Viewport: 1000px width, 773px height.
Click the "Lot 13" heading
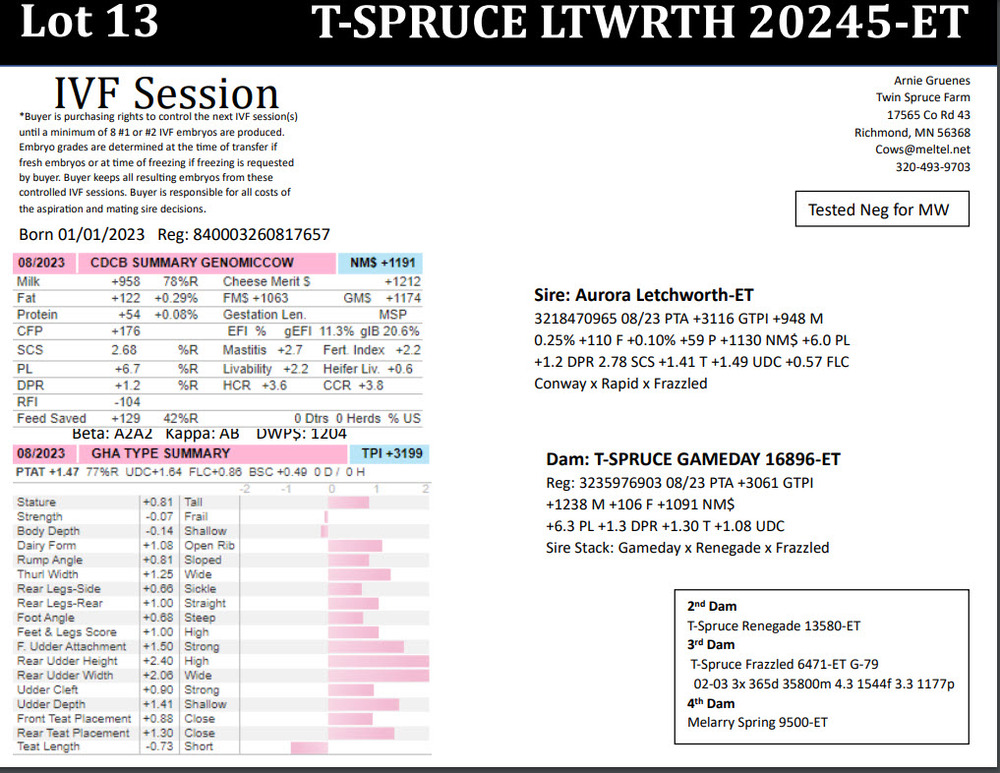[89, 22]
